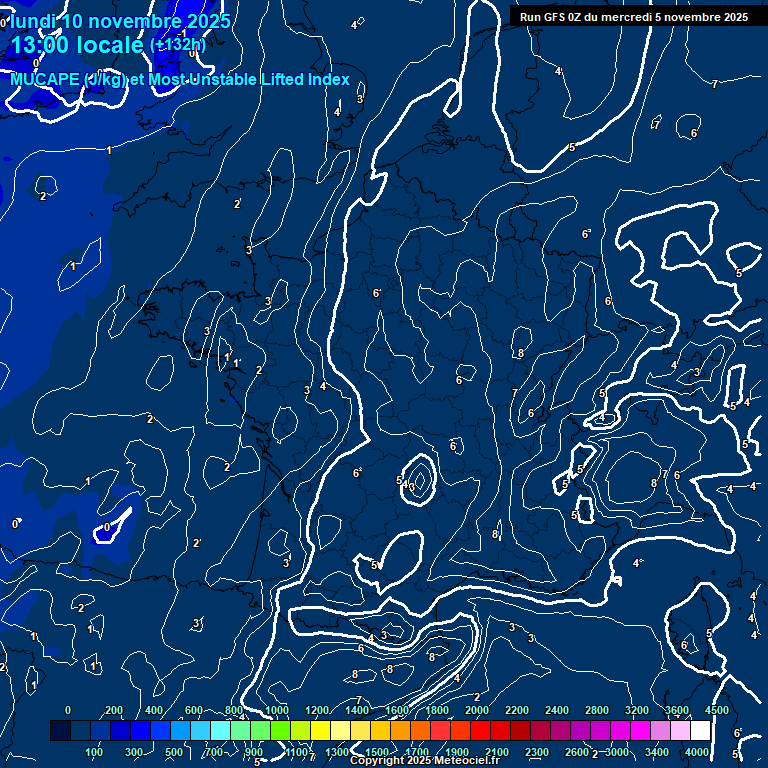Pick the dark red swatch between 2200 and 2300
768x768 pixels.
(x=521, y=730)
